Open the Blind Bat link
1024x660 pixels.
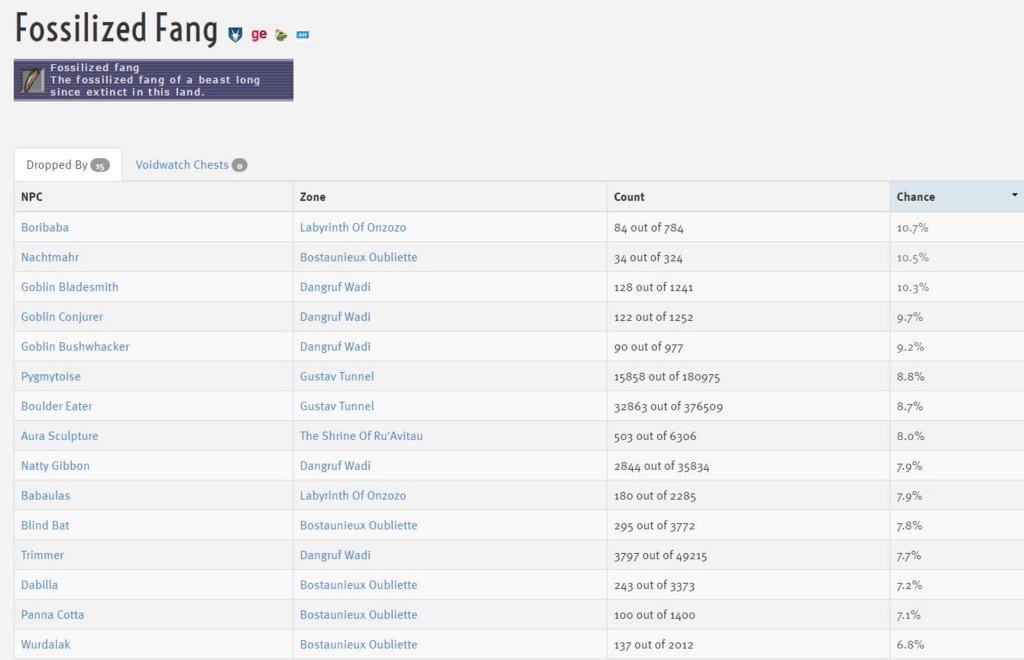click(44, 525)
